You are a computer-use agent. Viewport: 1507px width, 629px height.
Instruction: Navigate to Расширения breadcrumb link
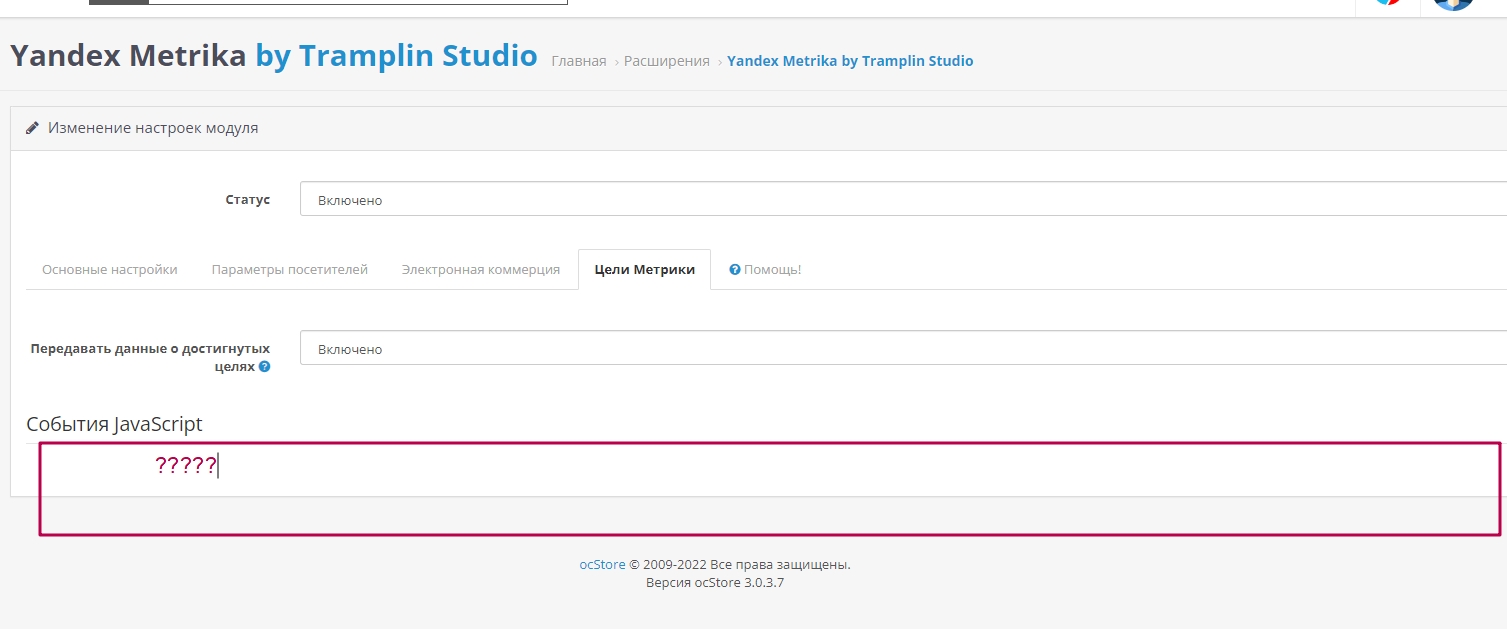click(666, 61)
